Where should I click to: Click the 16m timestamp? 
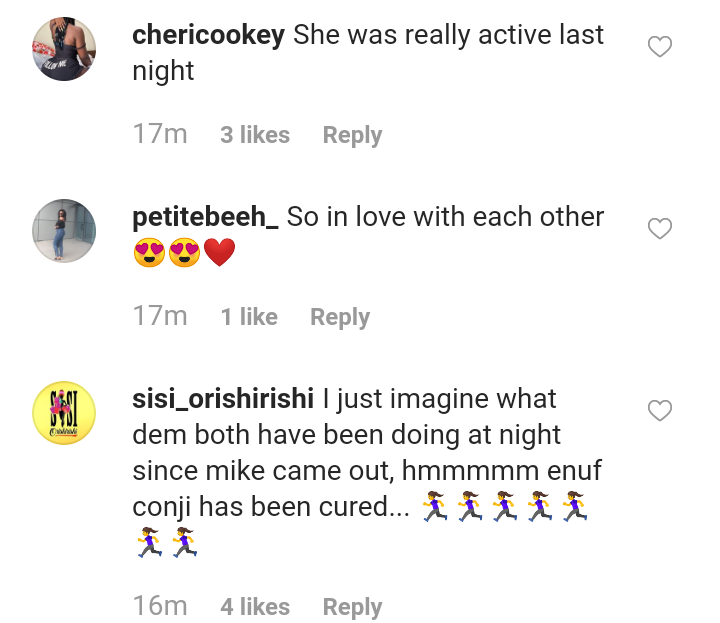pyautogui.click(x=160, y=607)
